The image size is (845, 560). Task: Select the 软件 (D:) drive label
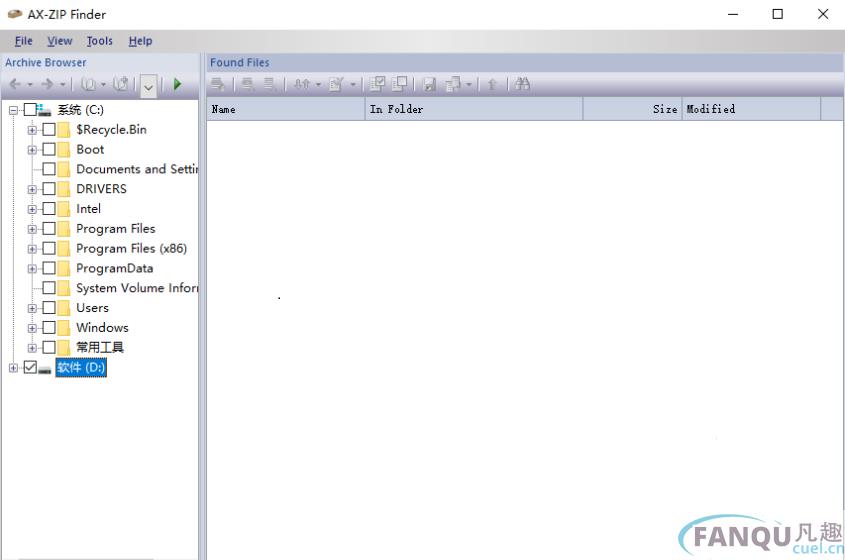(81, 368)
